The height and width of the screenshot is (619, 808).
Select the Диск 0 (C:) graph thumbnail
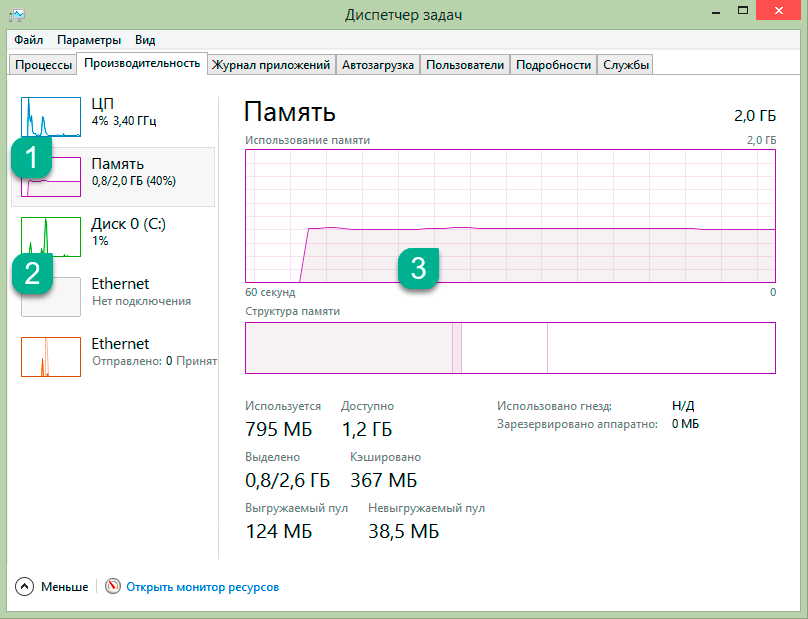pos(51,237)
